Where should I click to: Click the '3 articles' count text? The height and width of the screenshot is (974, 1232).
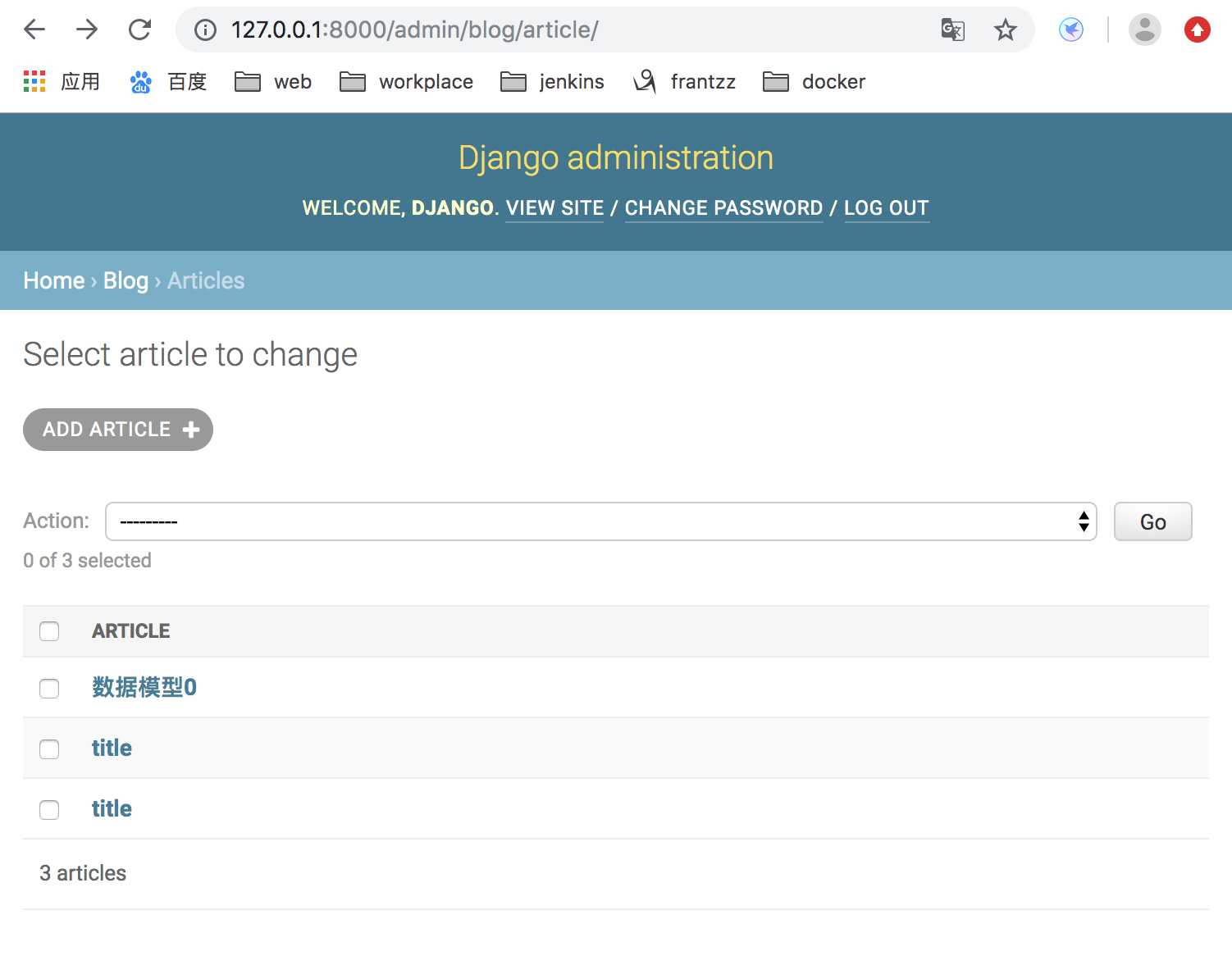tap(83, 873)
